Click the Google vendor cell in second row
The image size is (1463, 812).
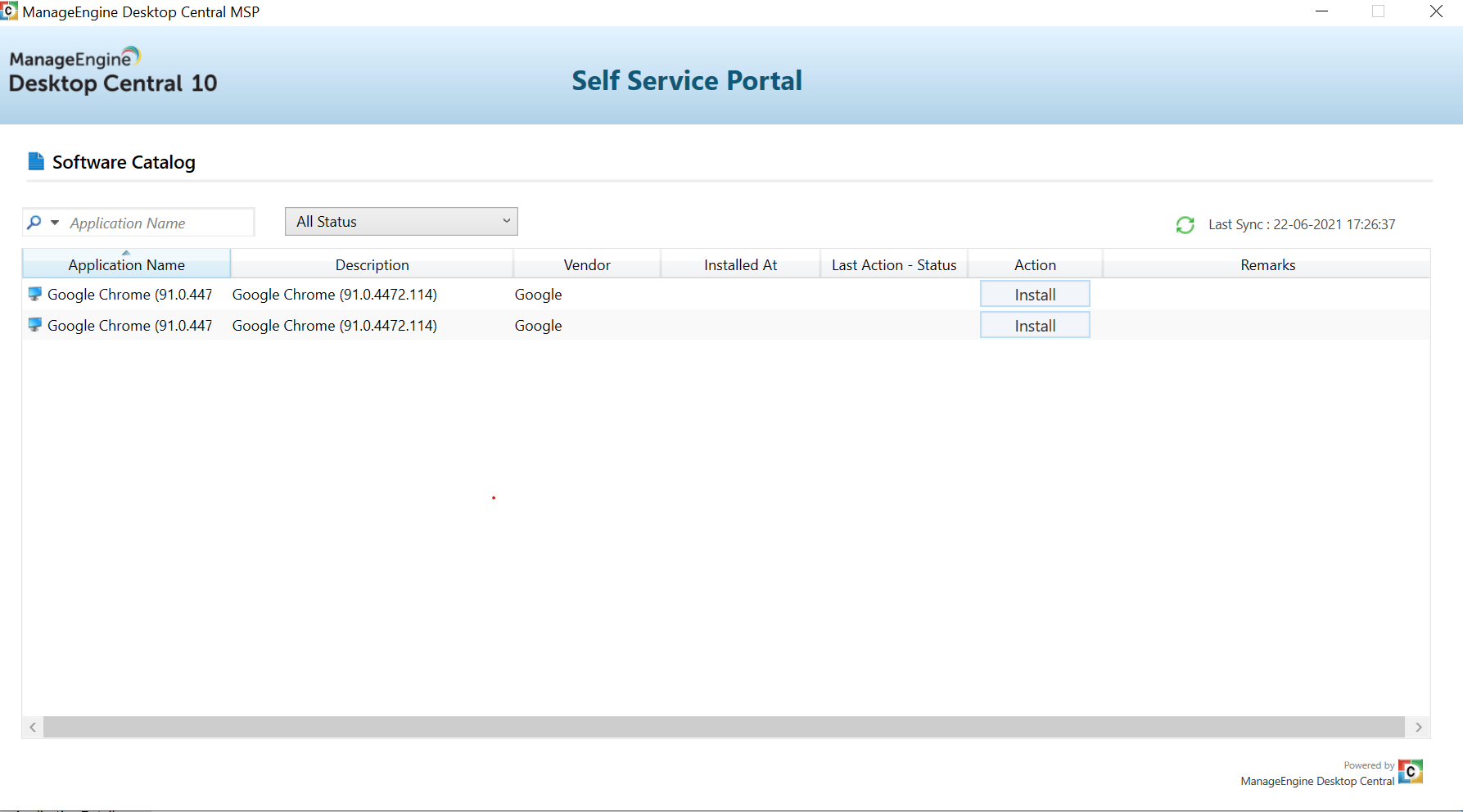click(538, 326)
